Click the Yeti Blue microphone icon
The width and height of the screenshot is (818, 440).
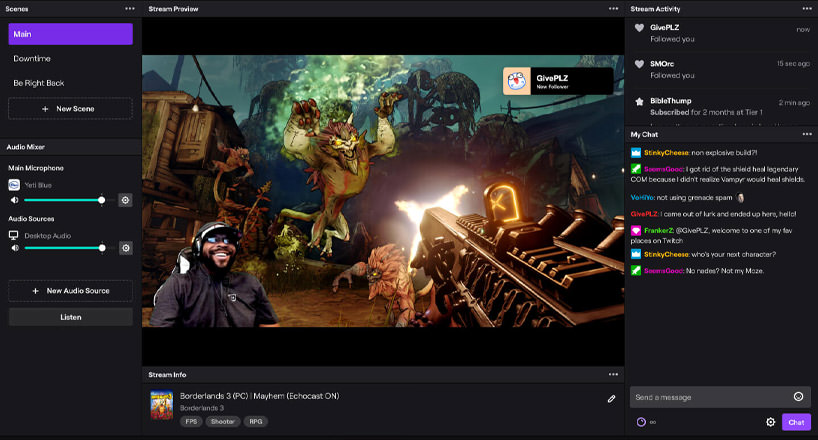point(14,185)
